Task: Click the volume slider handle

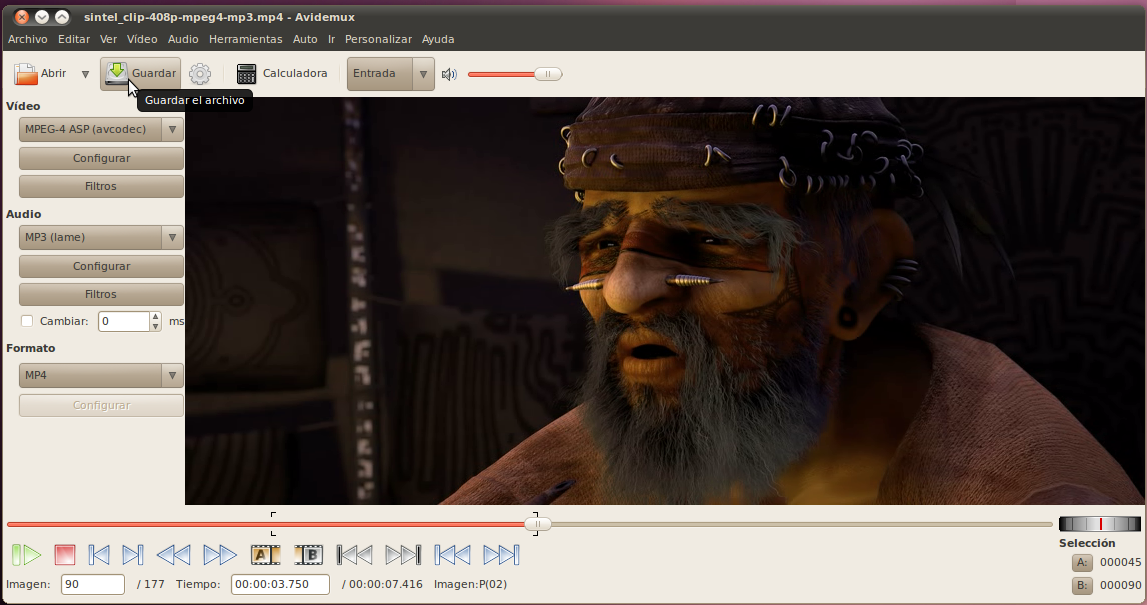Action: tap(547, 74)
